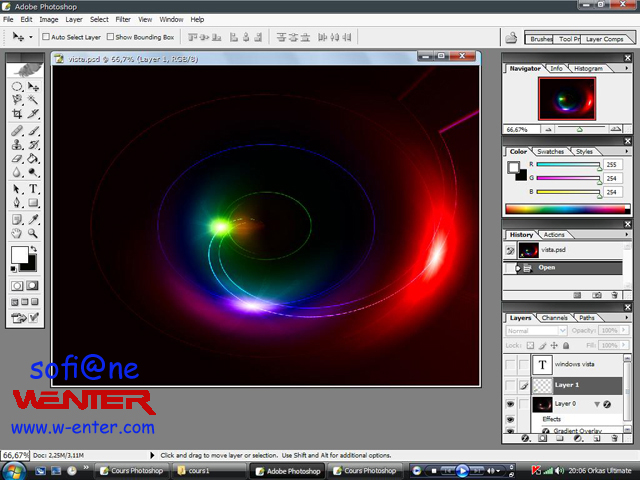The image size is (640, 480).
Task: Select the Crop tool
Action: click(x=18, y=114)
